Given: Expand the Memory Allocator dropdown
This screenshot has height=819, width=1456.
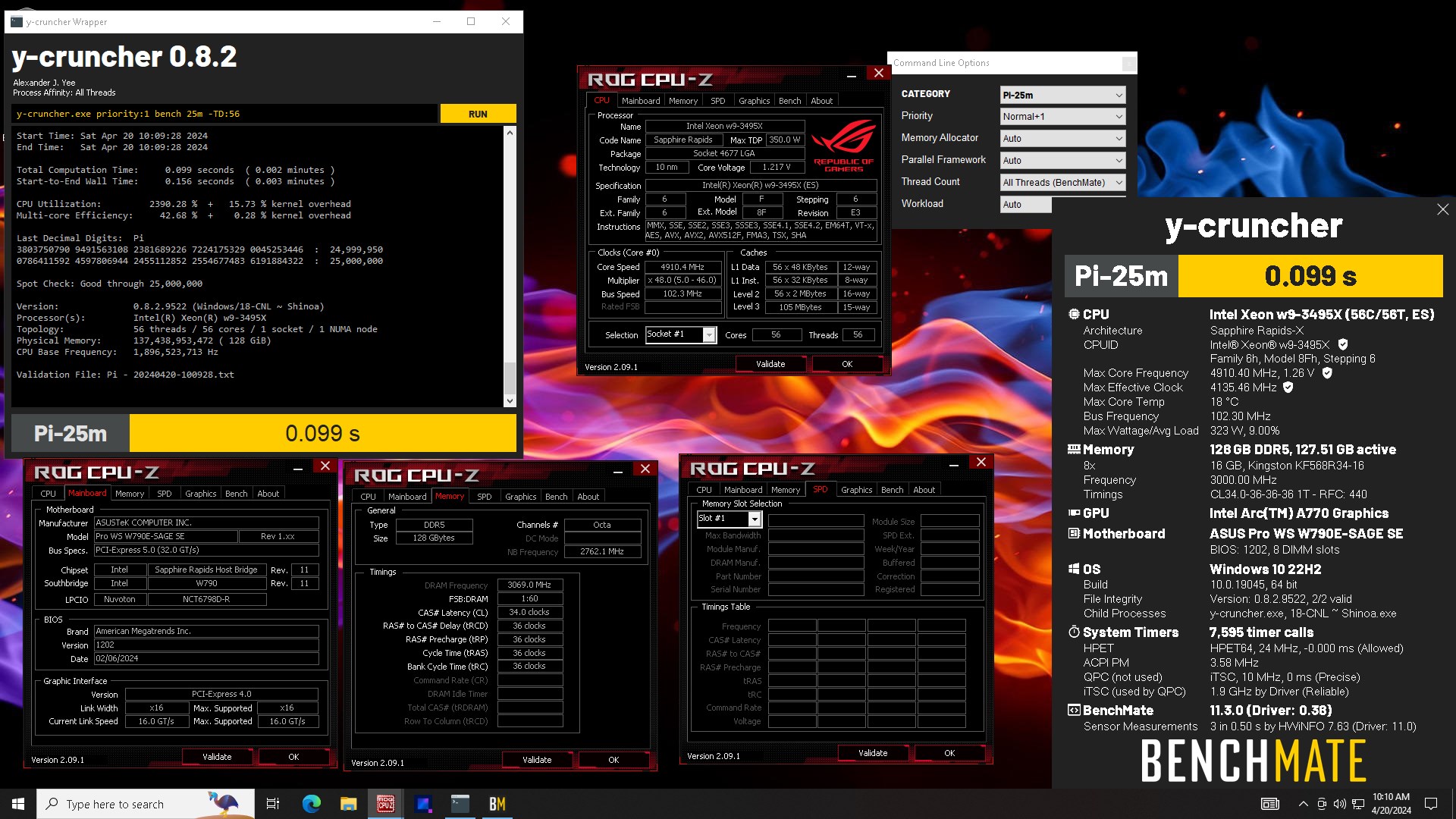Looking at the screenshot, I should click(1062, 138).
